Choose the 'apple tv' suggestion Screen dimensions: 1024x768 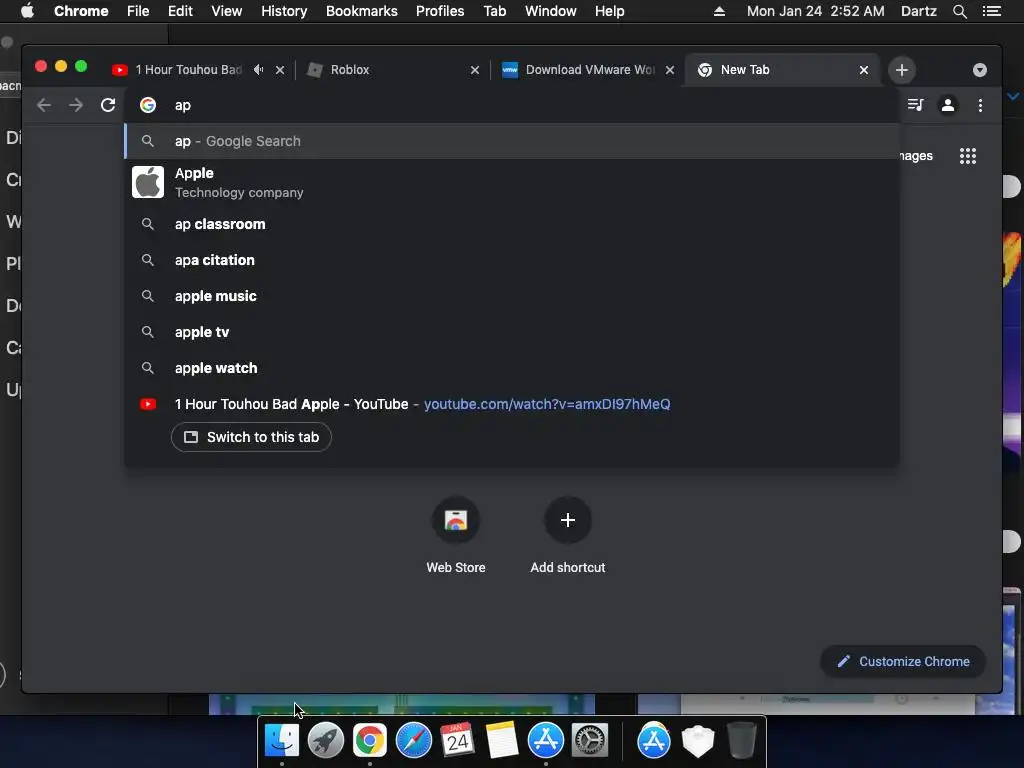(x=512, y=332)
